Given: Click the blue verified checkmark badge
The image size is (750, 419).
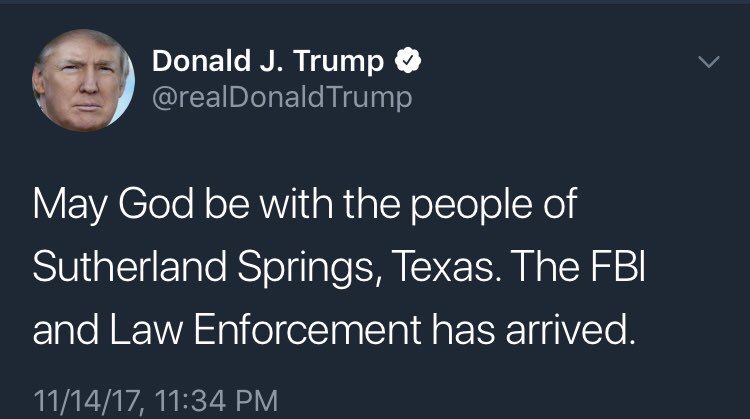Looking at the screenshot, I should [x=407, y=62].
